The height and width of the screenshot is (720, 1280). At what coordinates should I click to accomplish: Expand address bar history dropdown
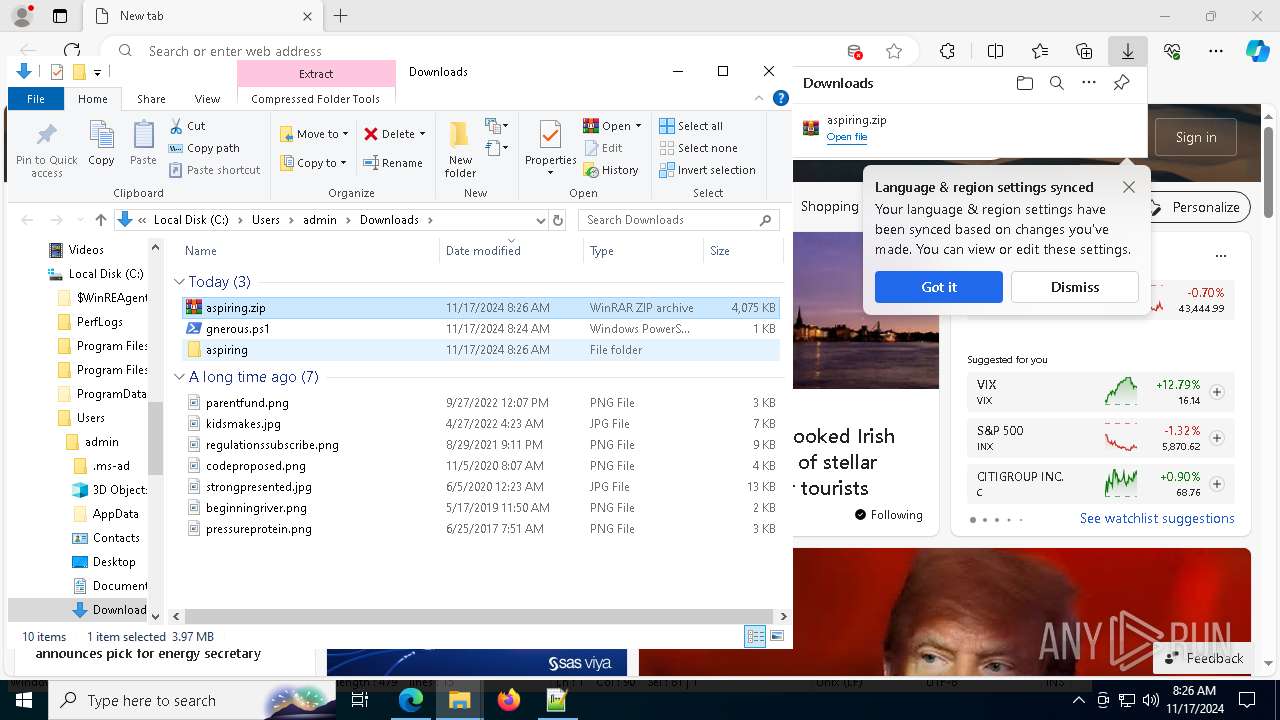[x=541, y=220]
